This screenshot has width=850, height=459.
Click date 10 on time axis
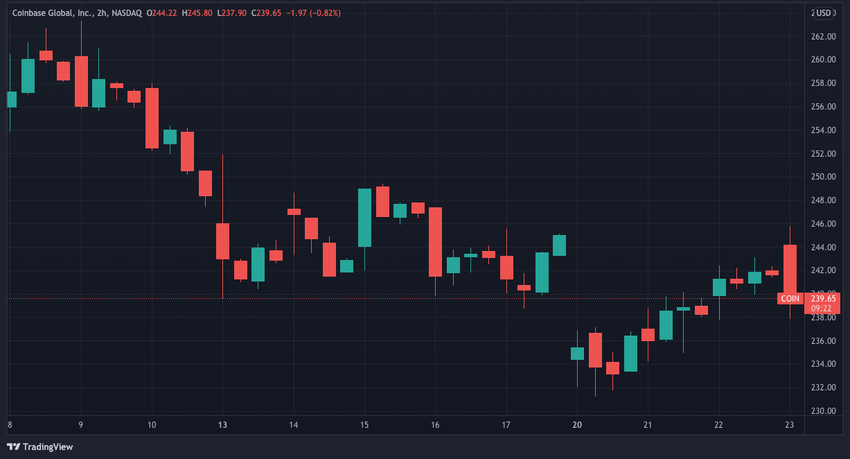152,425
